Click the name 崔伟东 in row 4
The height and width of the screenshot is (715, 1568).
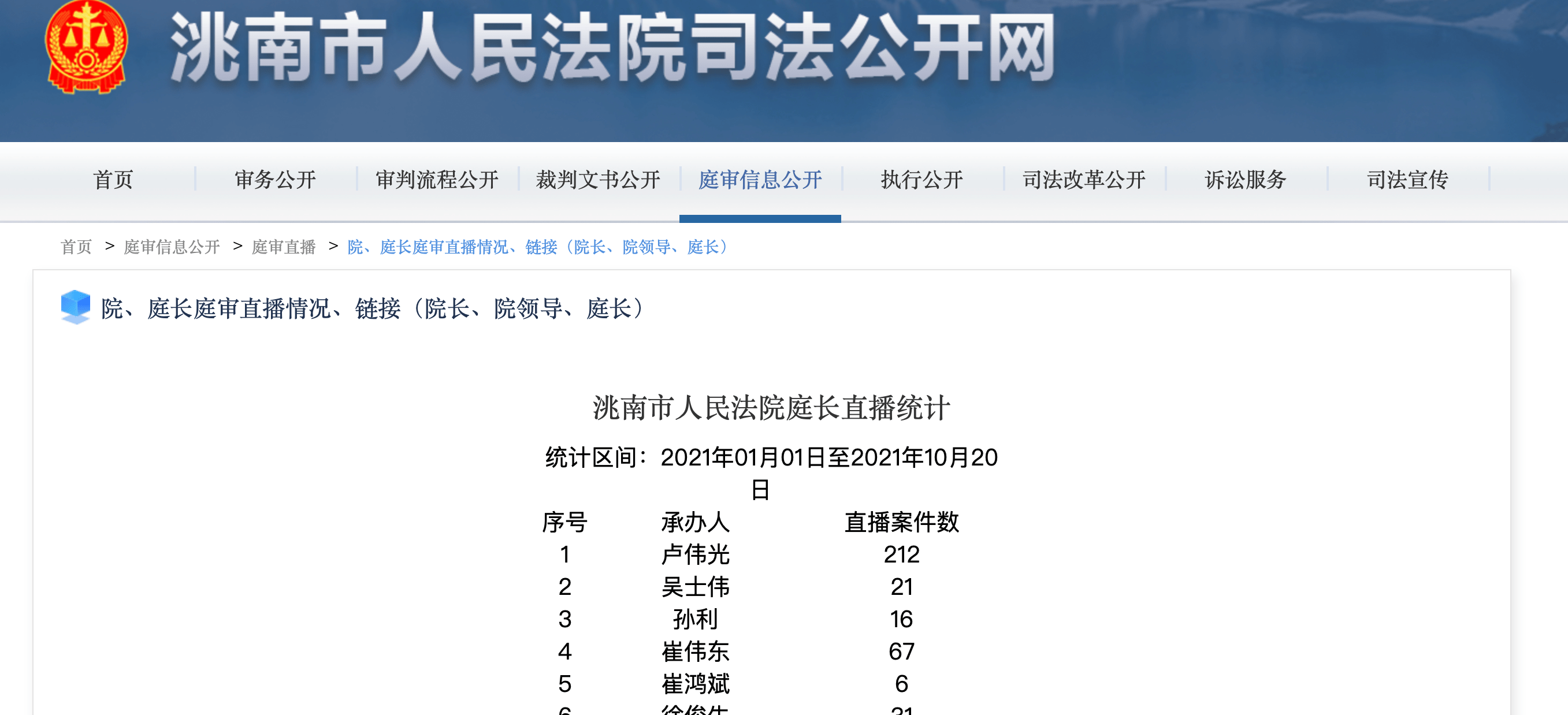pos(695,651)
